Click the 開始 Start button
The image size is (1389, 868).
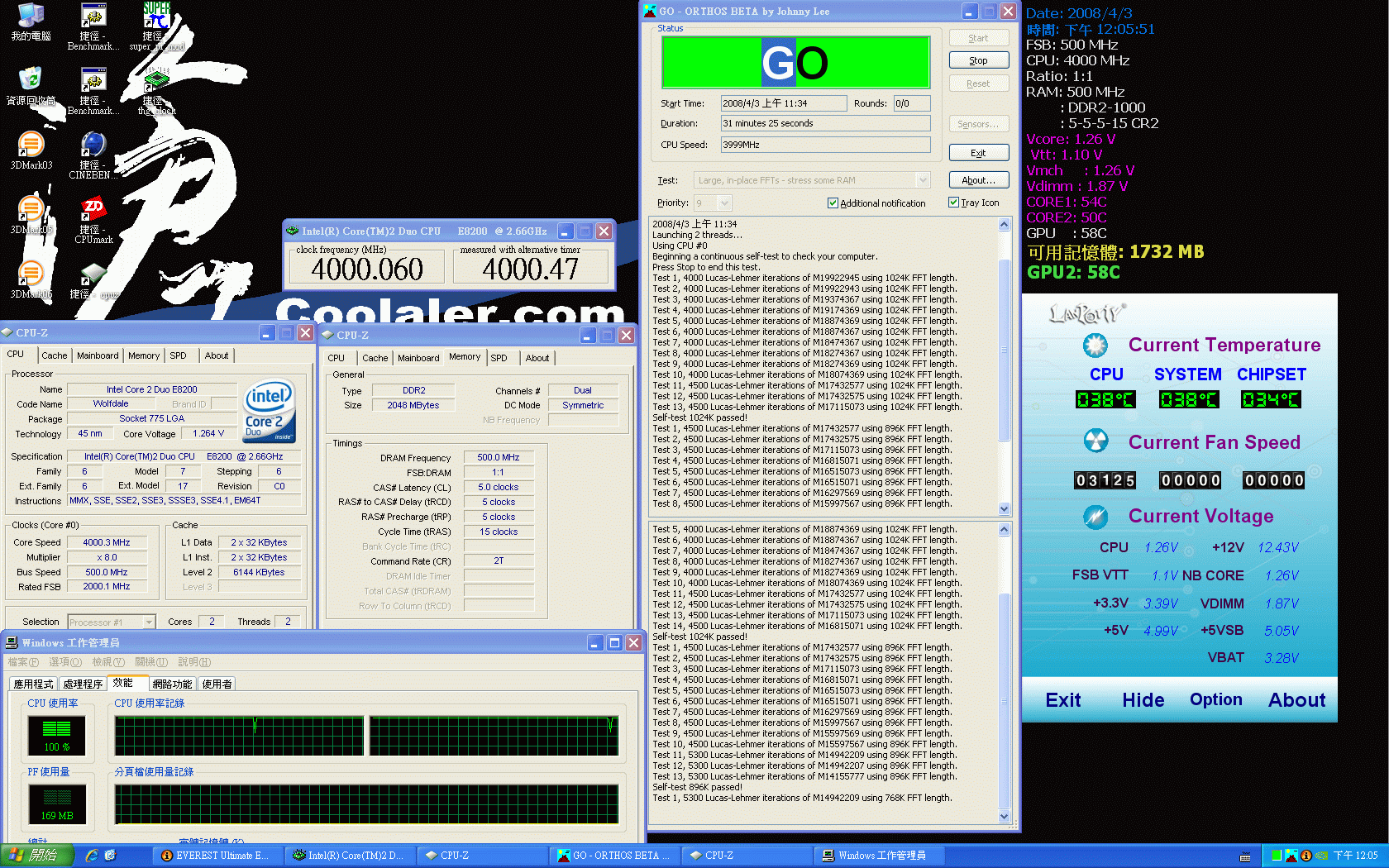point(37,856)
